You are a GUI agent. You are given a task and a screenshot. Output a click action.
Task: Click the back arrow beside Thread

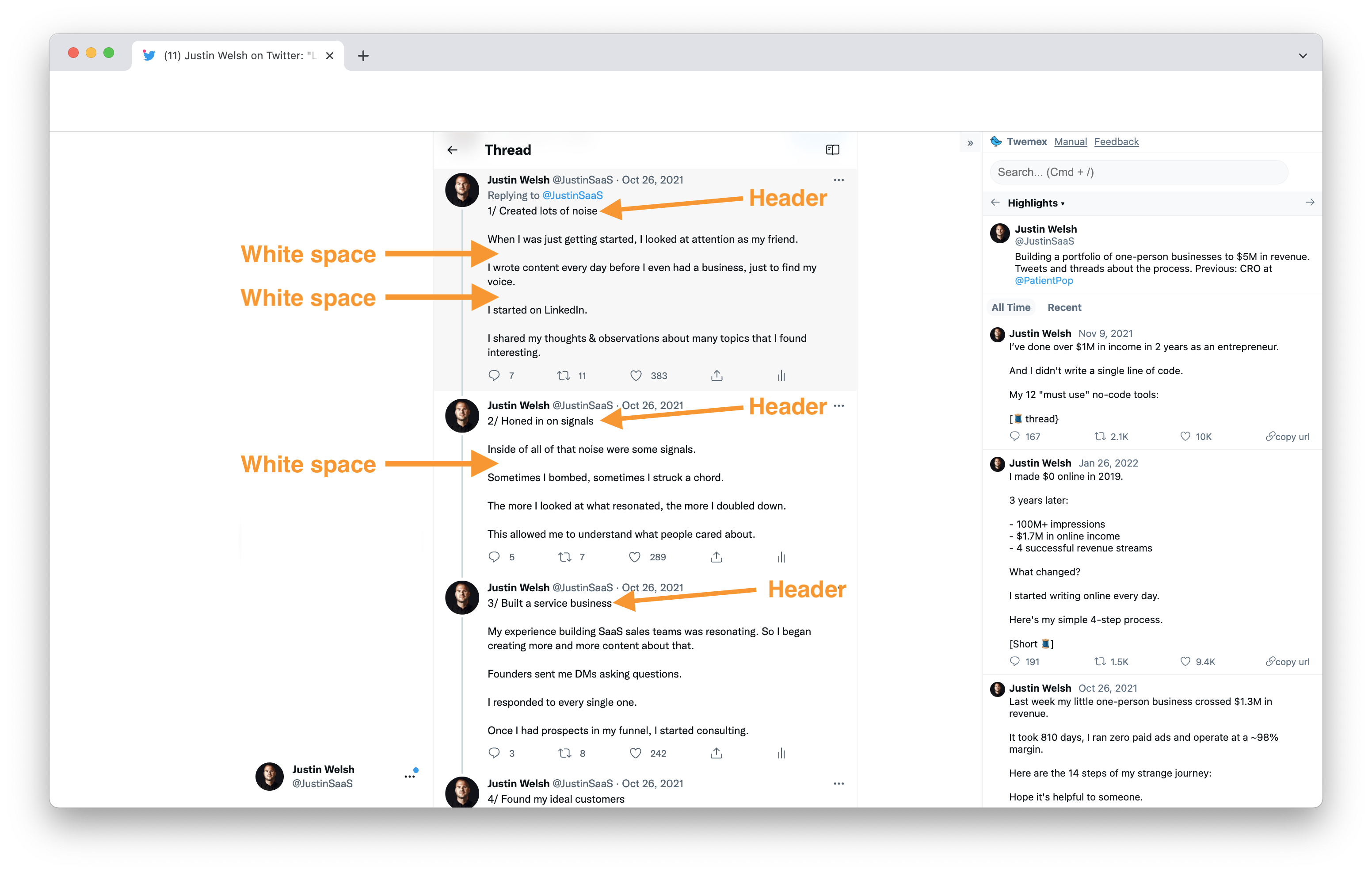[x=452, y=150]
